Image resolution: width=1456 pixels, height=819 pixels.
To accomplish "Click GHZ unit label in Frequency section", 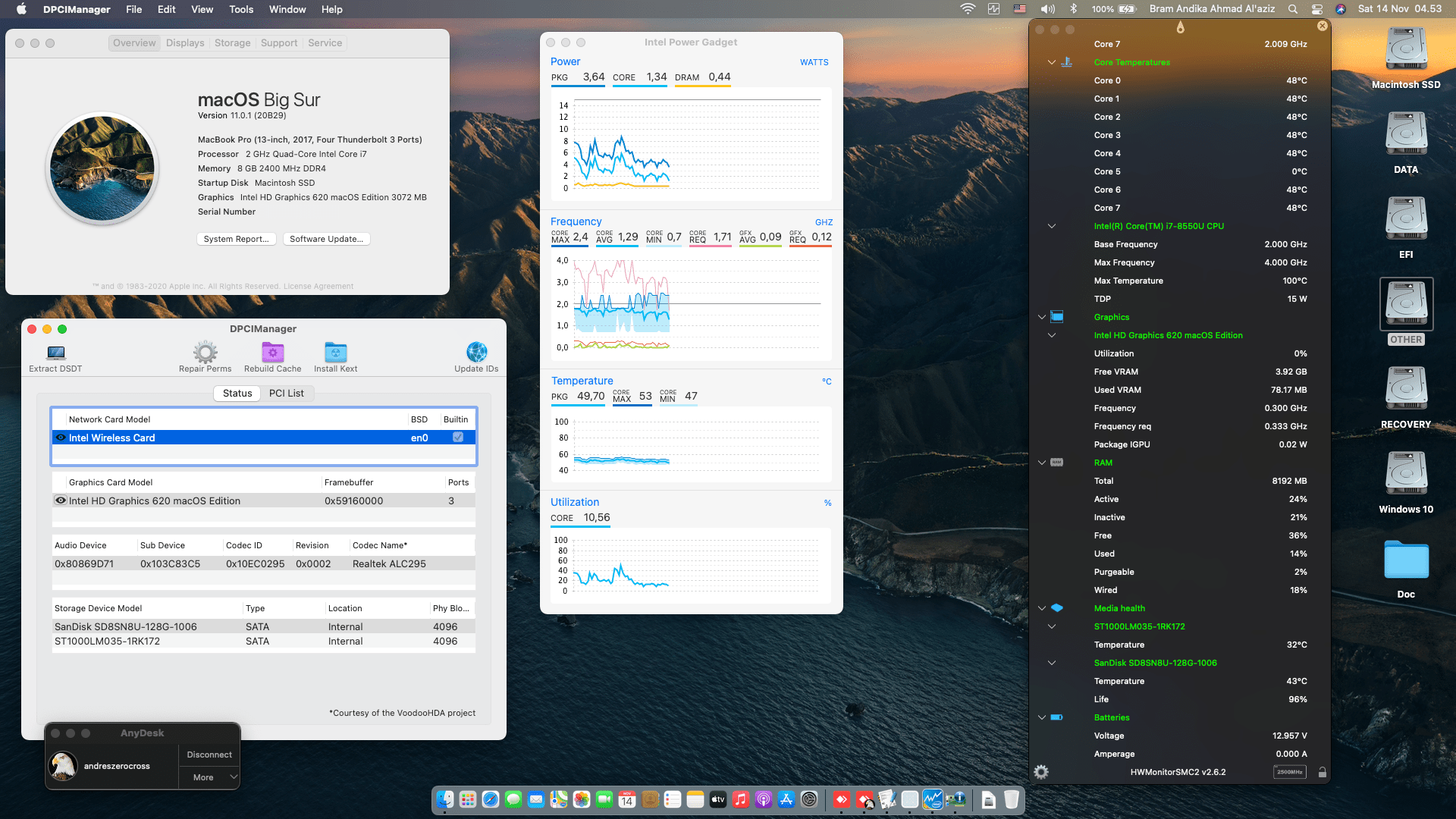I will pos(824,222).
